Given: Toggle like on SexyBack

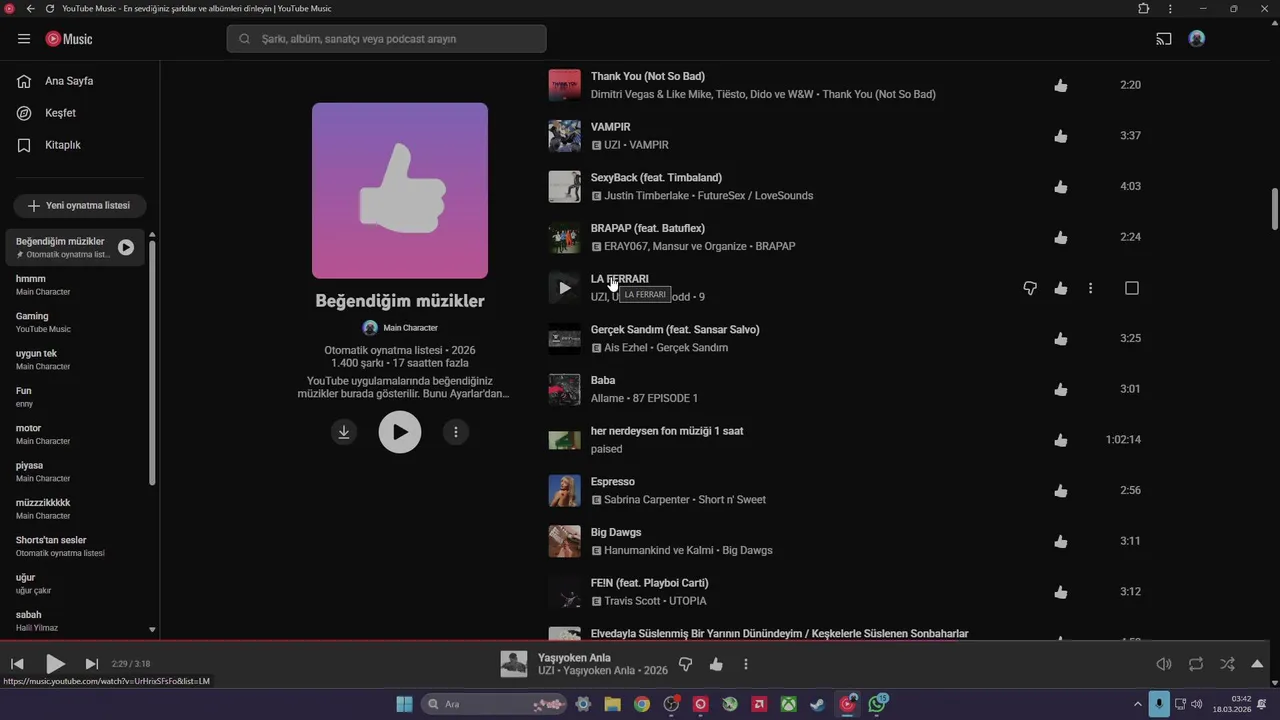Looking at the screenshot, I should click(1061, 187).
